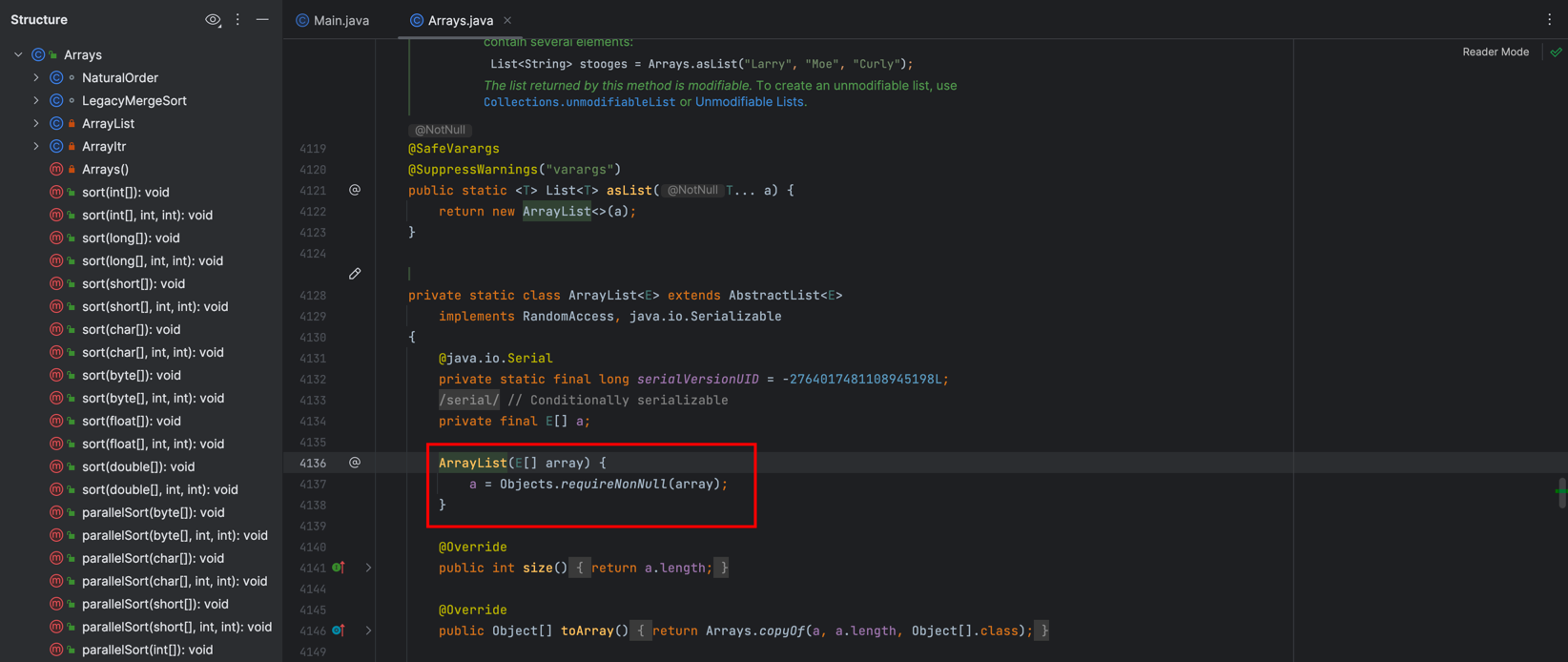Click the override gutter marker on line 4146
1568x662 pixels.
click(x=339, y=631)
